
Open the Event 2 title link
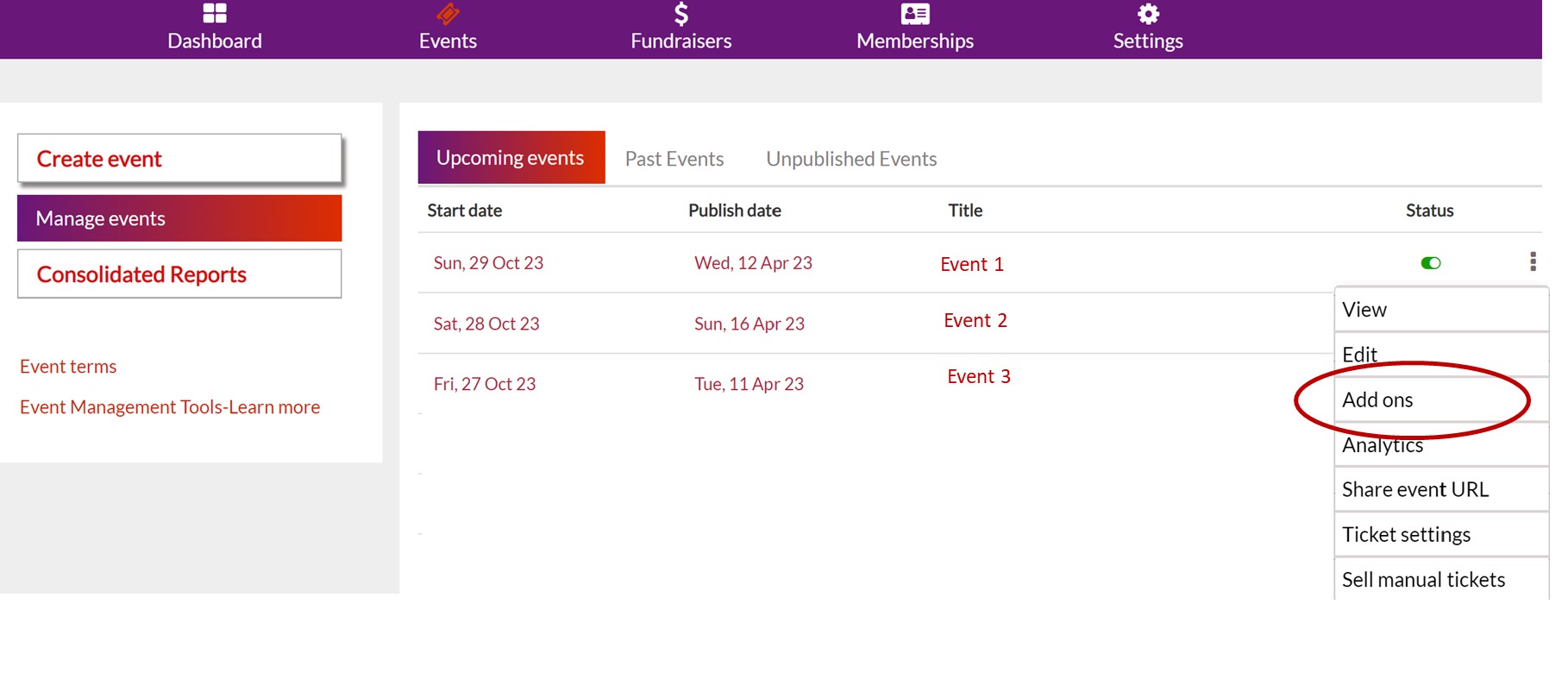[x=975, y=320]
